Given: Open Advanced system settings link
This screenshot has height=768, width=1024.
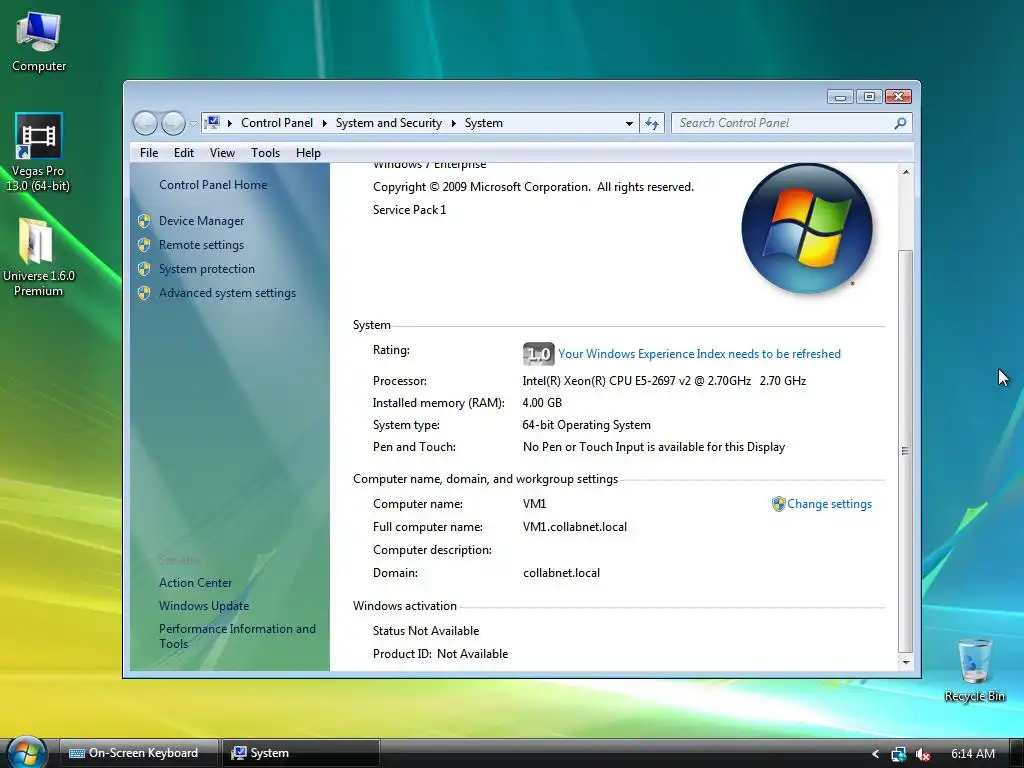Looking at the screenshot, I should [x=227, y=293].
